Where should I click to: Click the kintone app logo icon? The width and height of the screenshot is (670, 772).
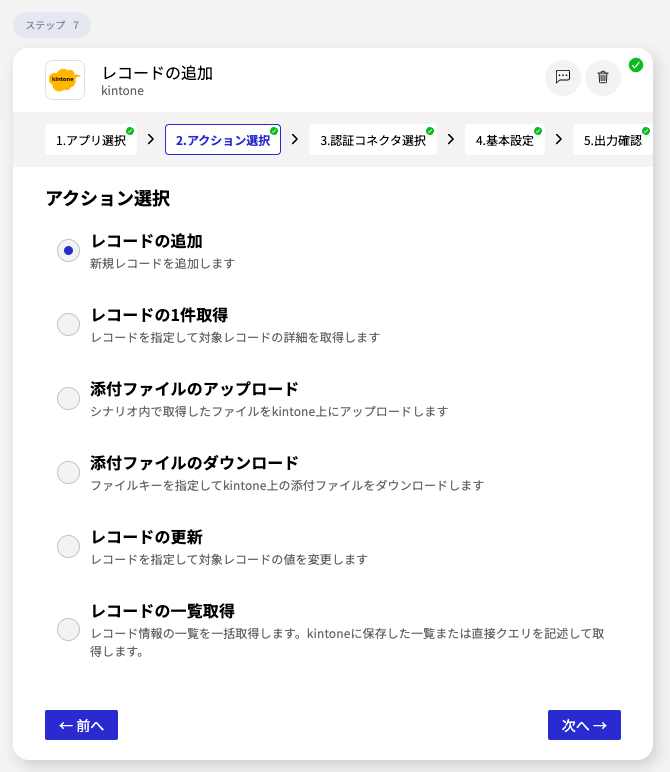click(x=65, y=80)
